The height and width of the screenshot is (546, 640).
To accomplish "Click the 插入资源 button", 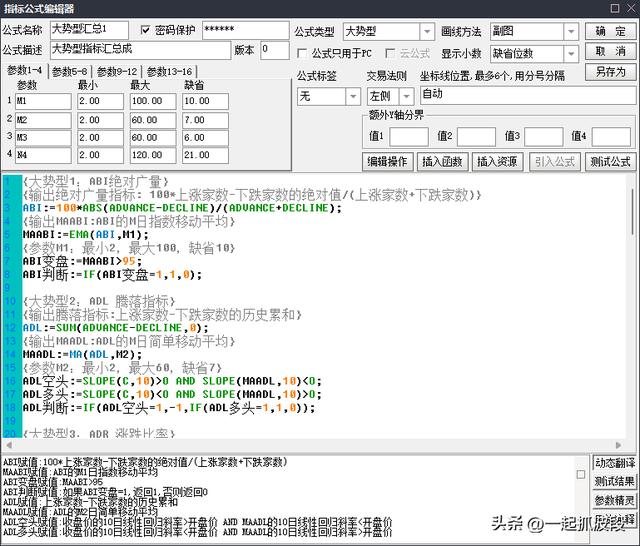I will coord(497,162).
